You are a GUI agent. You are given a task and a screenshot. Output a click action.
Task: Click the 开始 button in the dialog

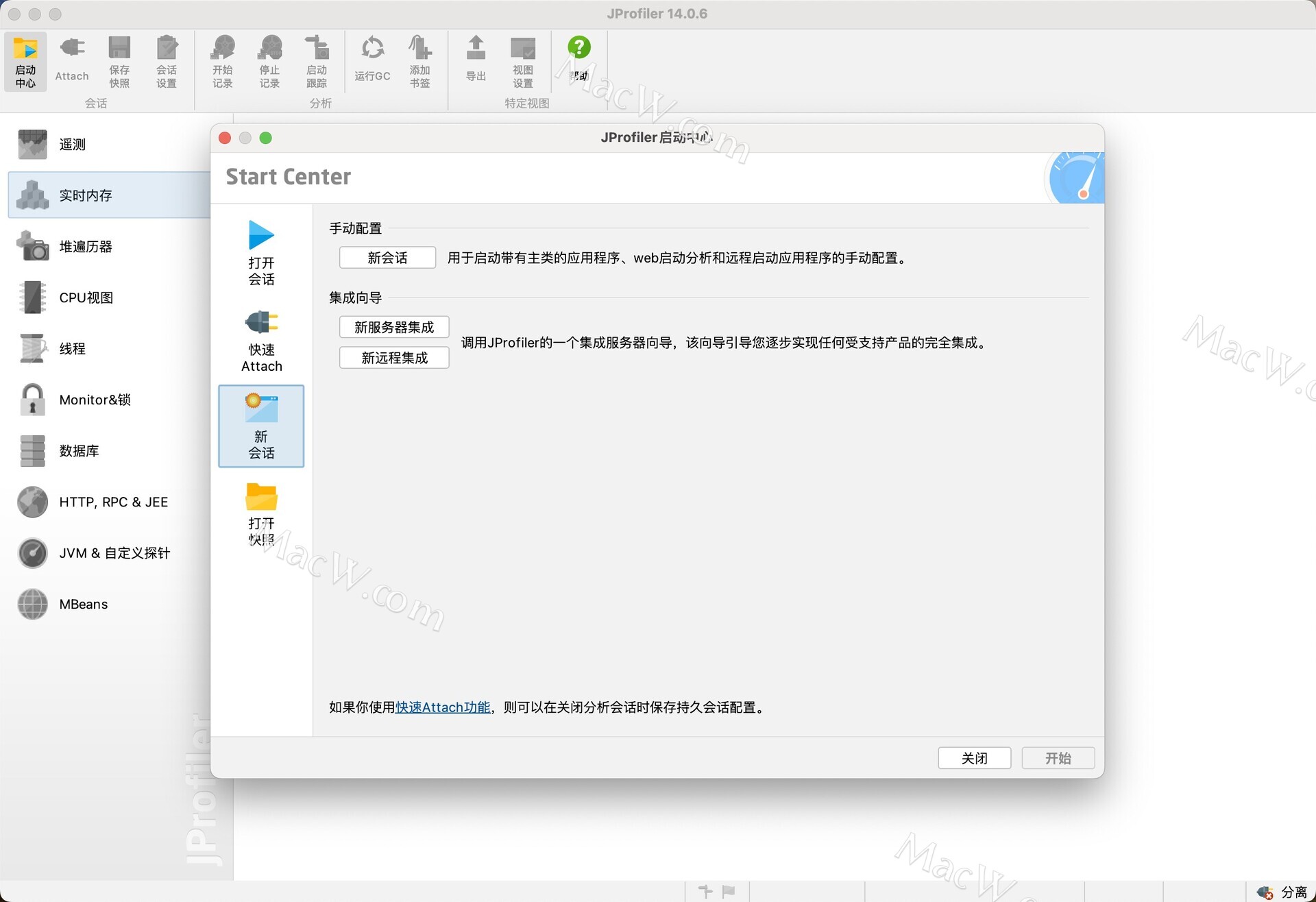pyautogui.click(x=1058, y=758)
